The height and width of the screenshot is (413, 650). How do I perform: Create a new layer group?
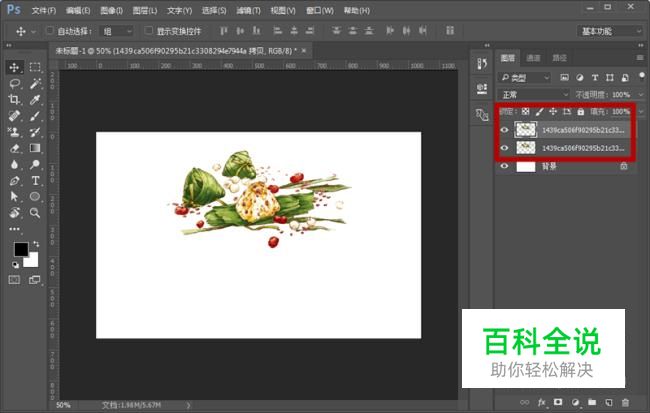(592, 402)
